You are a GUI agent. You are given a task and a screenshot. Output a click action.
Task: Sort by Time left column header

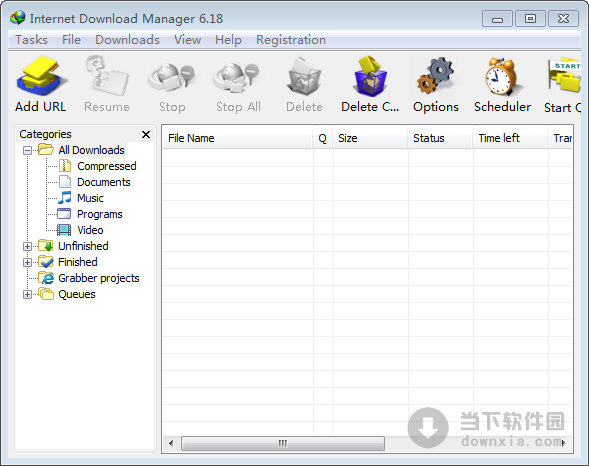pos(510,138)
